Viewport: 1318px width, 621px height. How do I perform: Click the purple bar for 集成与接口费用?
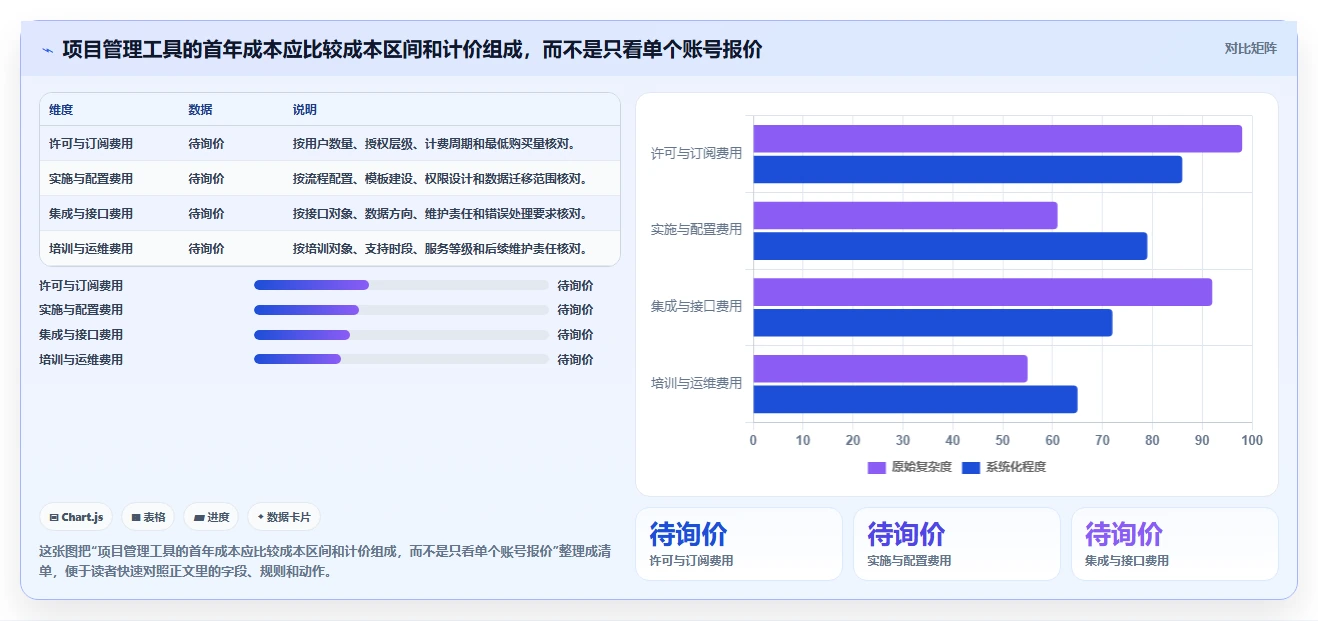pos(982,292)
